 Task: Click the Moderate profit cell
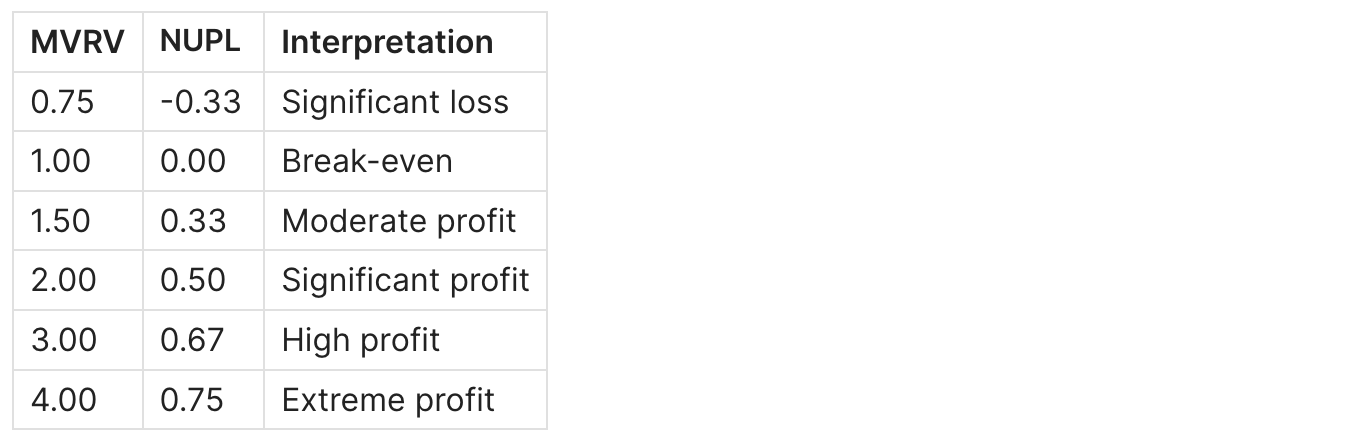[x=399, y=221]
